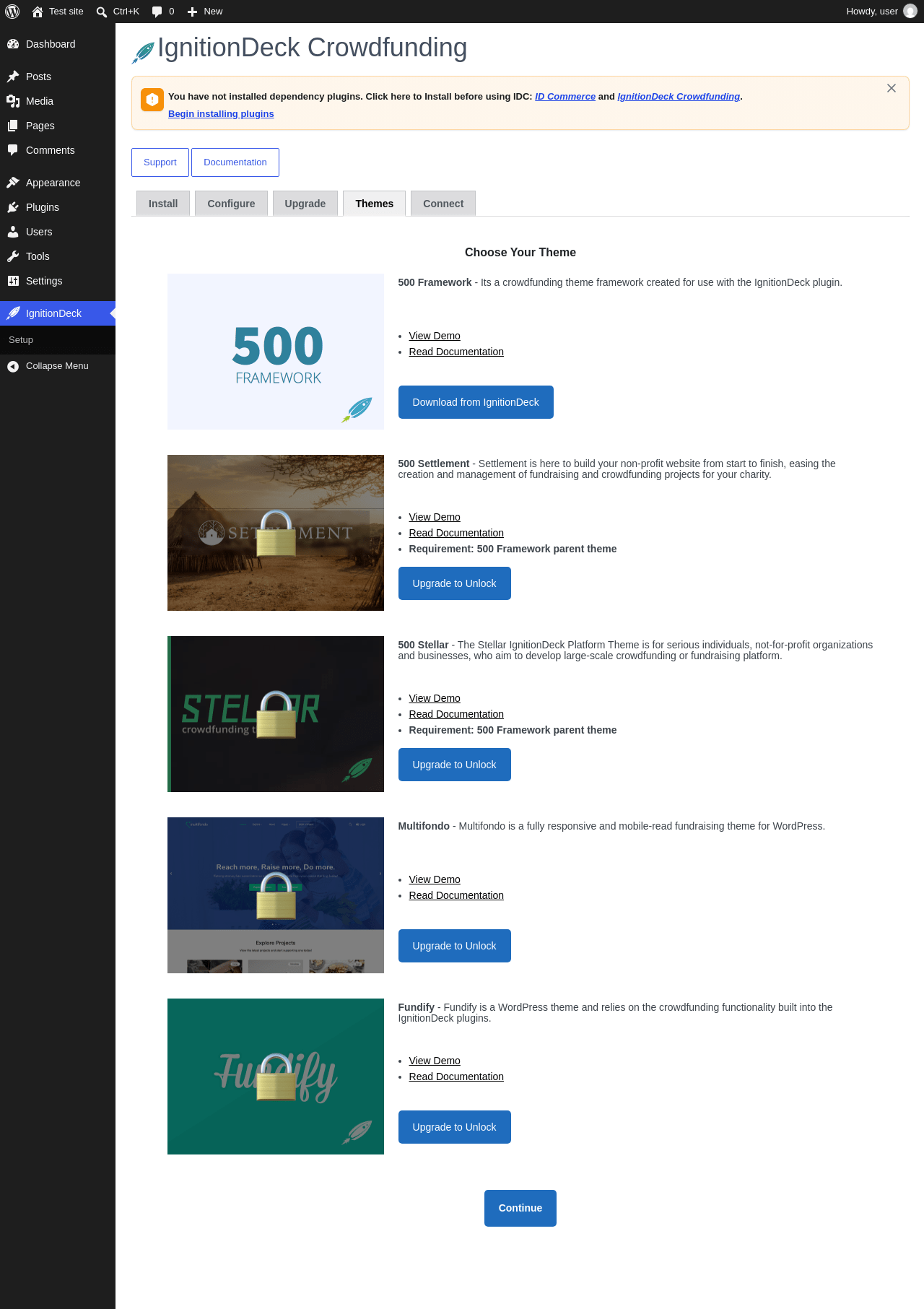The image size is (924, 1309).
Task: Switch to the Upgrade tab
Action: (305, 204)
